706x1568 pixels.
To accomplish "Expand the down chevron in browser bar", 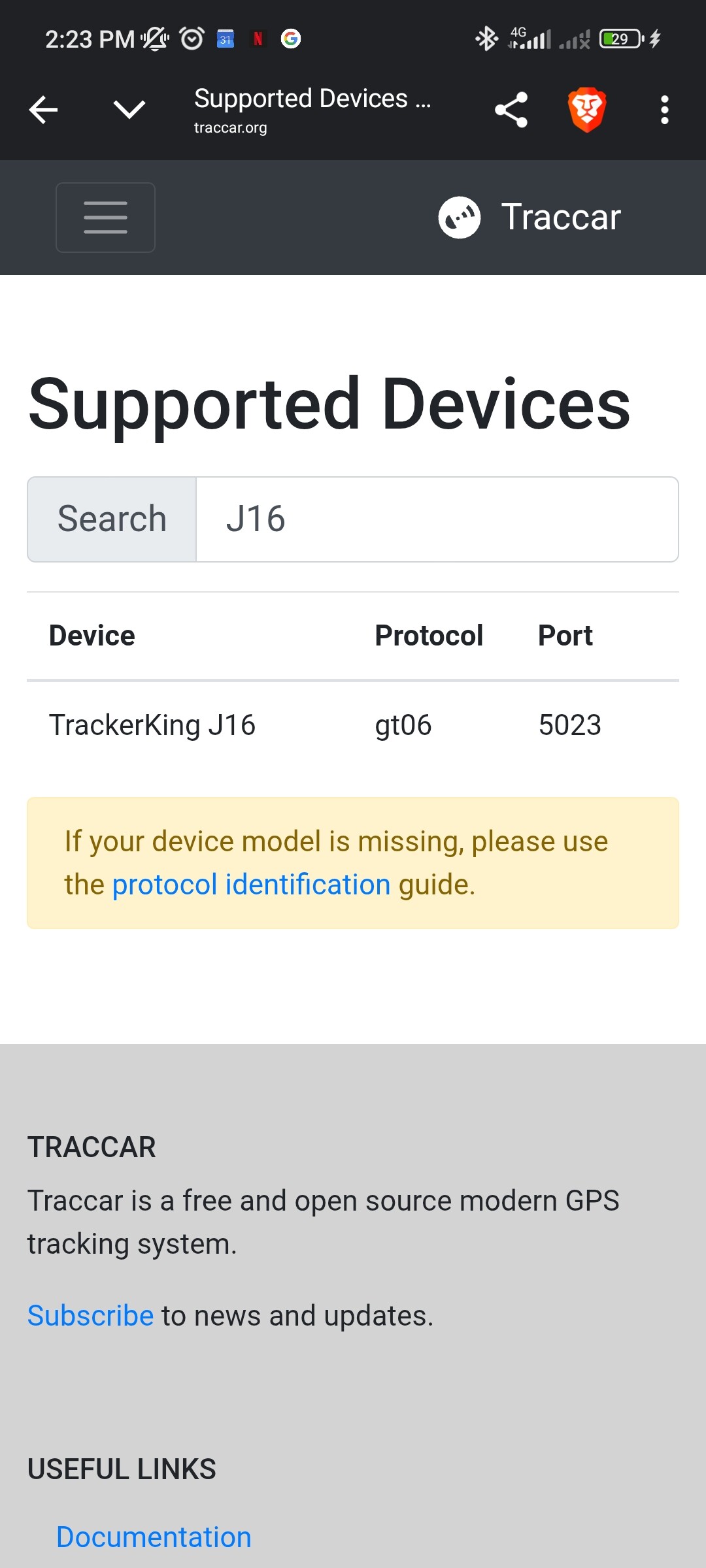I will coord(129,110).
